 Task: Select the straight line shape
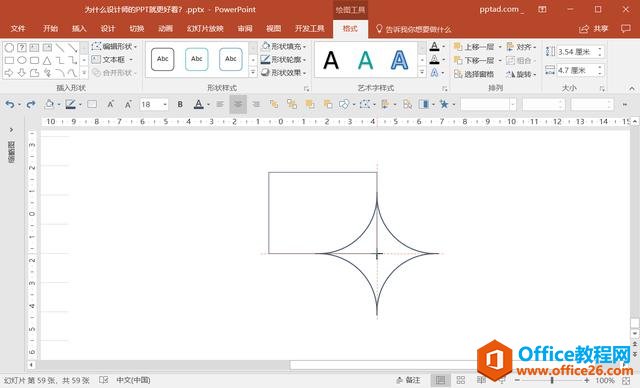tap(60, 48)
